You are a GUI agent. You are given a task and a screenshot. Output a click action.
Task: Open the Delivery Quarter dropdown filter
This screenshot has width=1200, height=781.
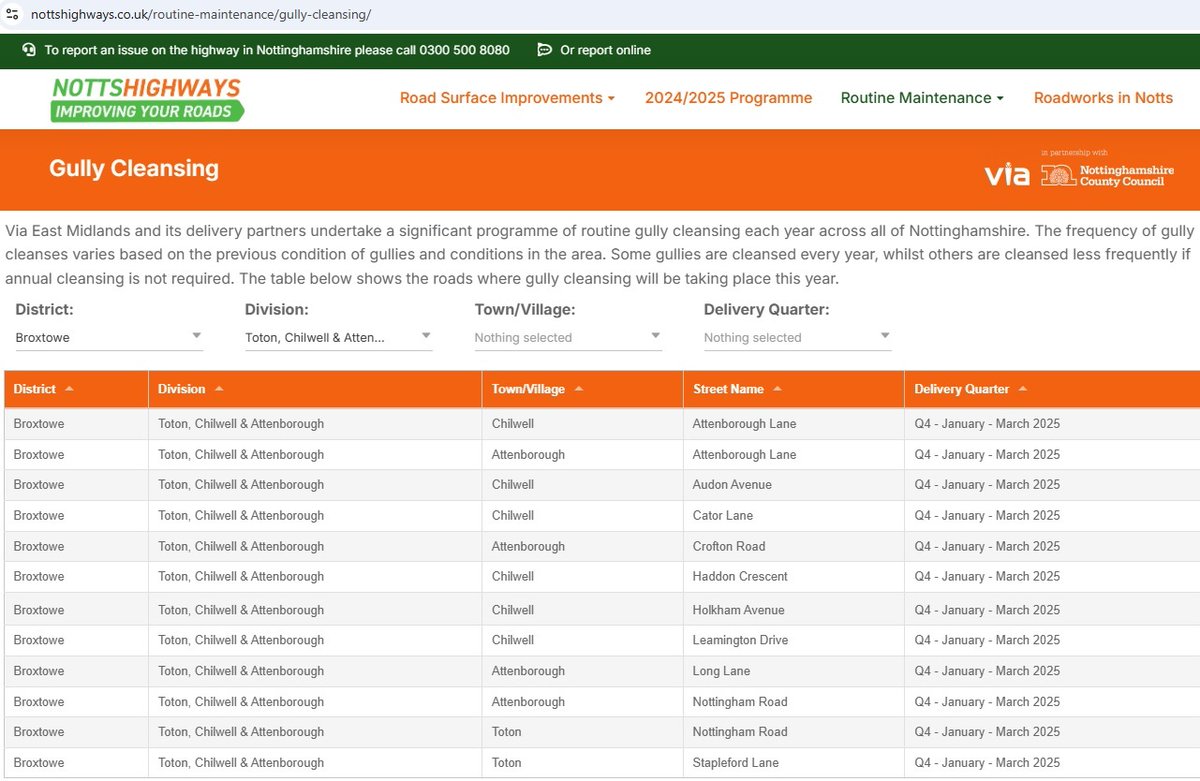tap(797, 337)
